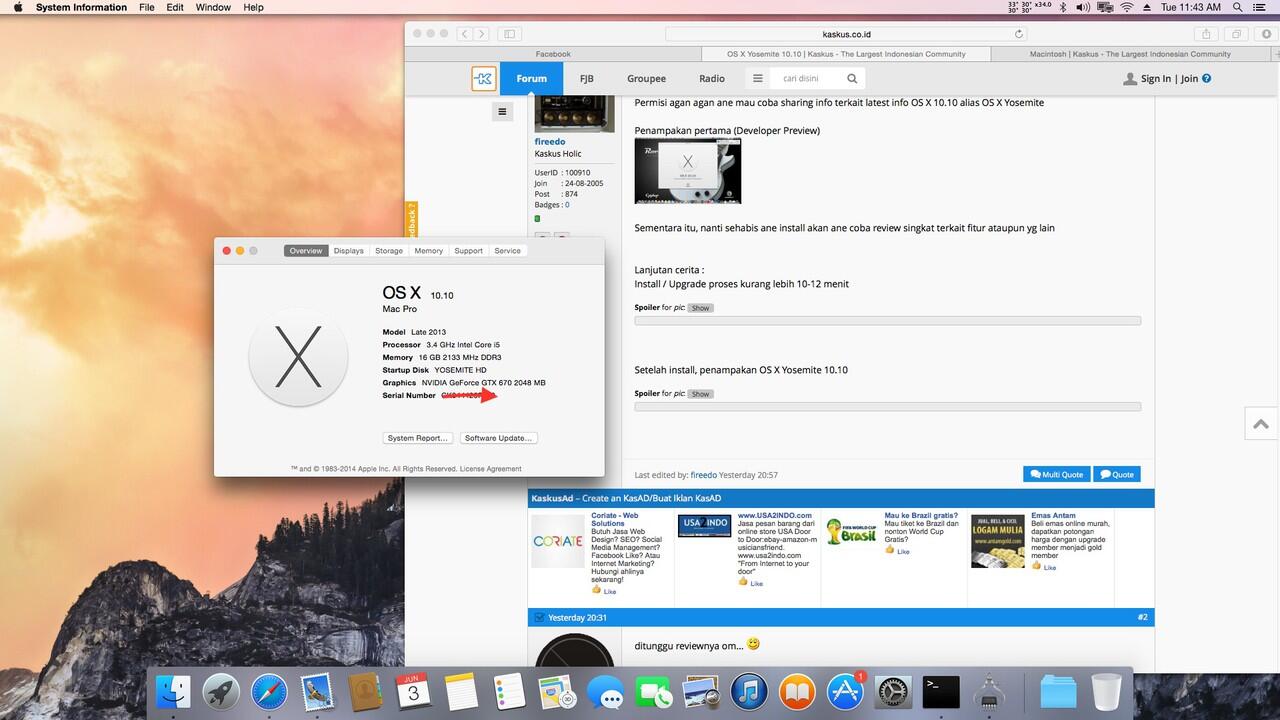
Task: Open Reminders from the Dock
Action: [509, 692]
